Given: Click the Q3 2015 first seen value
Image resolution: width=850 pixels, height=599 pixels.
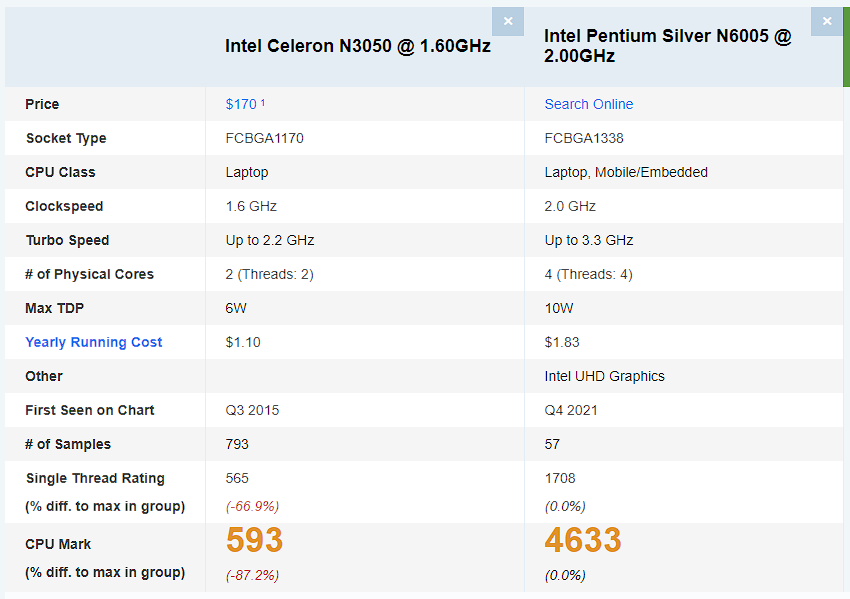Looking at the screenshot, I should pos(252,410).
